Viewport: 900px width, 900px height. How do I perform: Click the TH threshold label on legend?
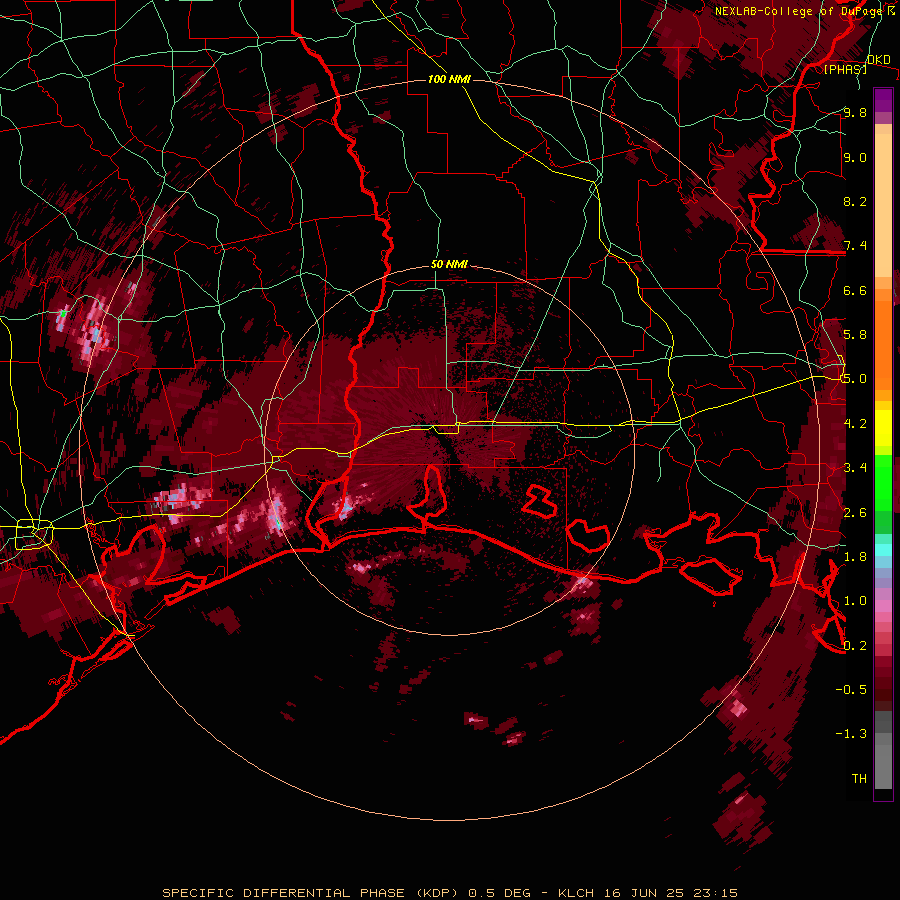pos(859,779)
